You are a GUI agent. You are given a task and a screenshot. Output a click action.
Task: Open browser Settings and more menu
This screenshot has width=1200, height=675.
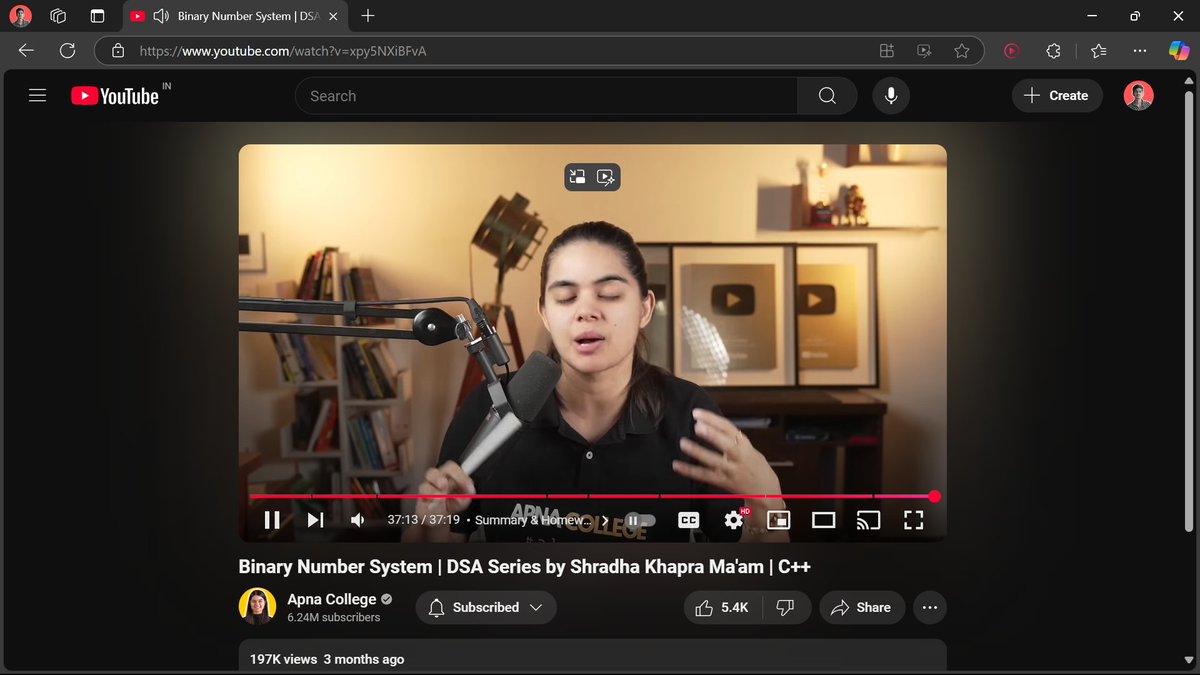(1140, 50)
